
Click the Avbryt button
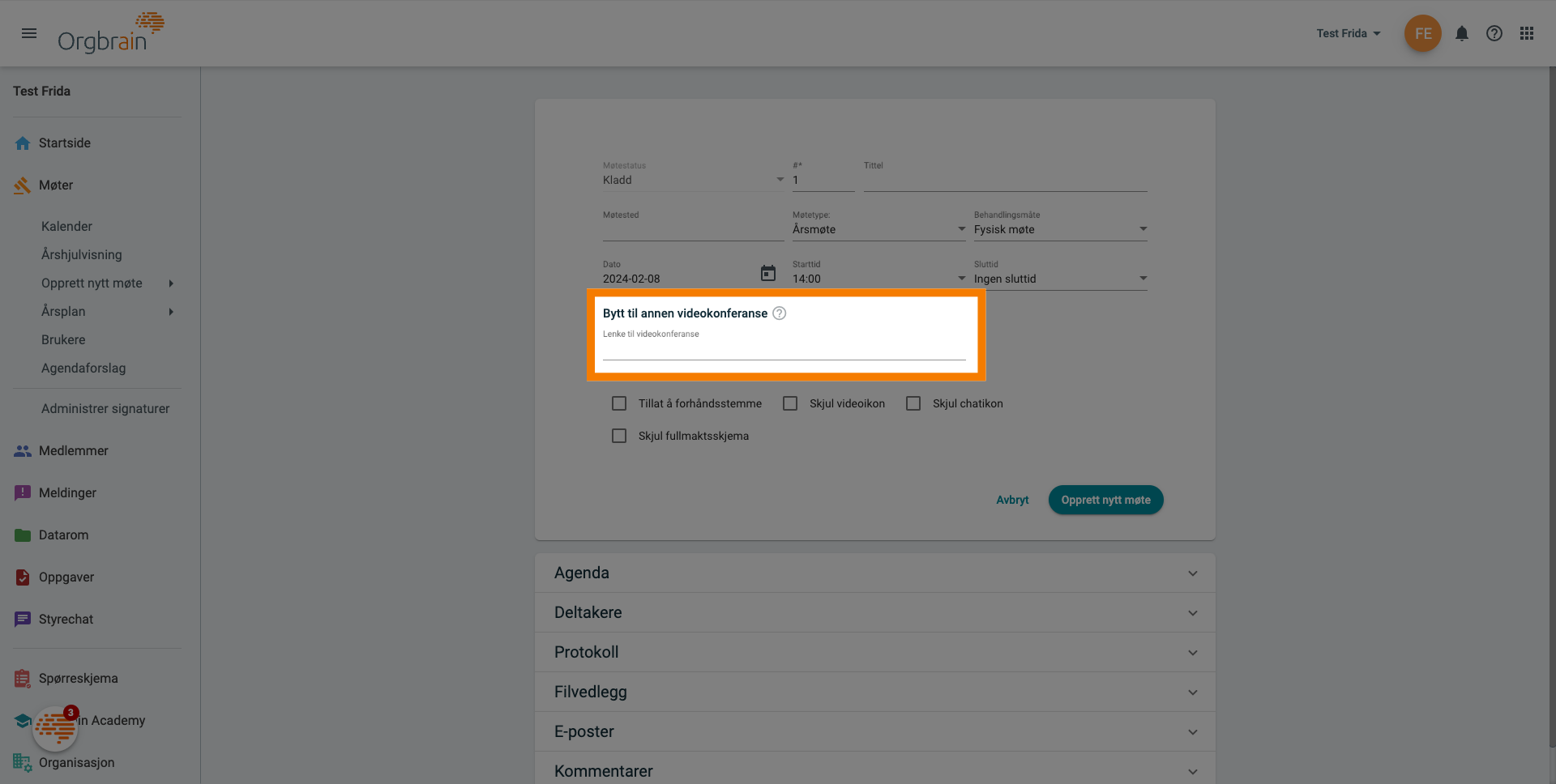(x=1012, y=500)
